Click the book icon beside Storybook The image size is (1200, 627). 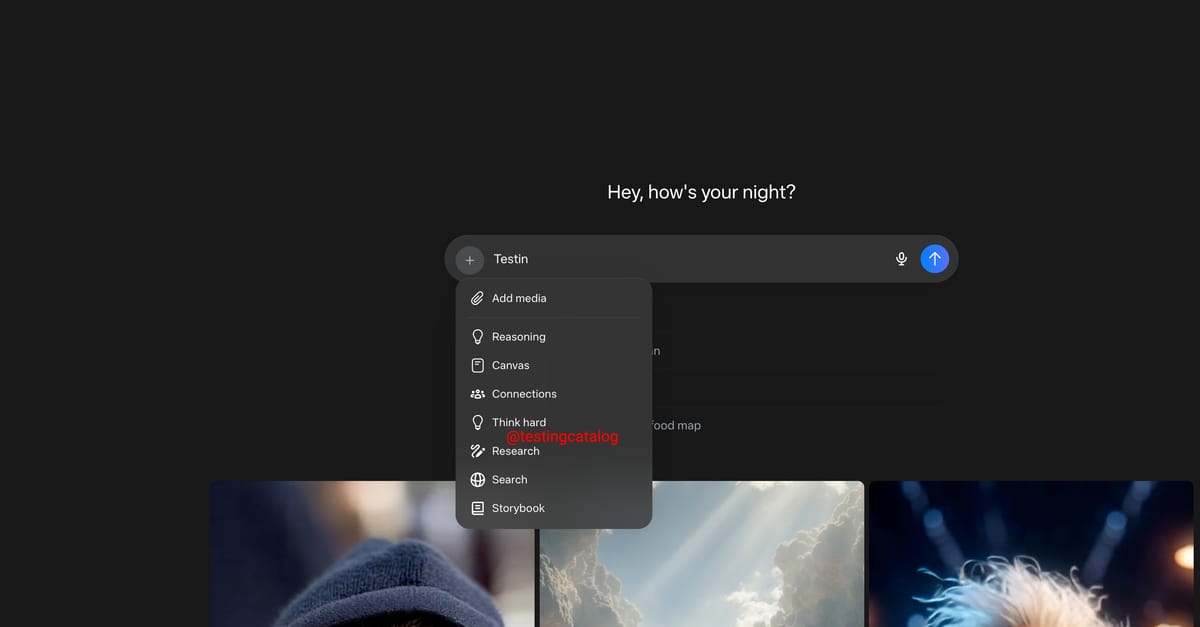pyautogui.click(x=477, y=508)
